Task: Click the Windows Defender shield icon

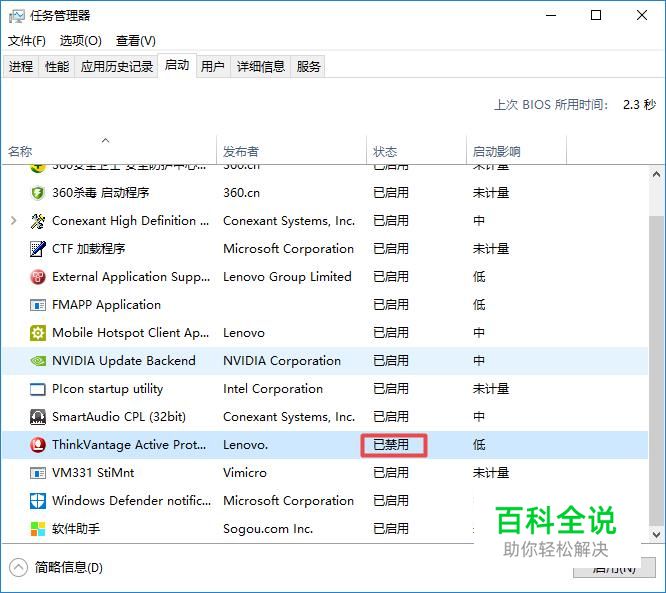Action: click(38, 501)
